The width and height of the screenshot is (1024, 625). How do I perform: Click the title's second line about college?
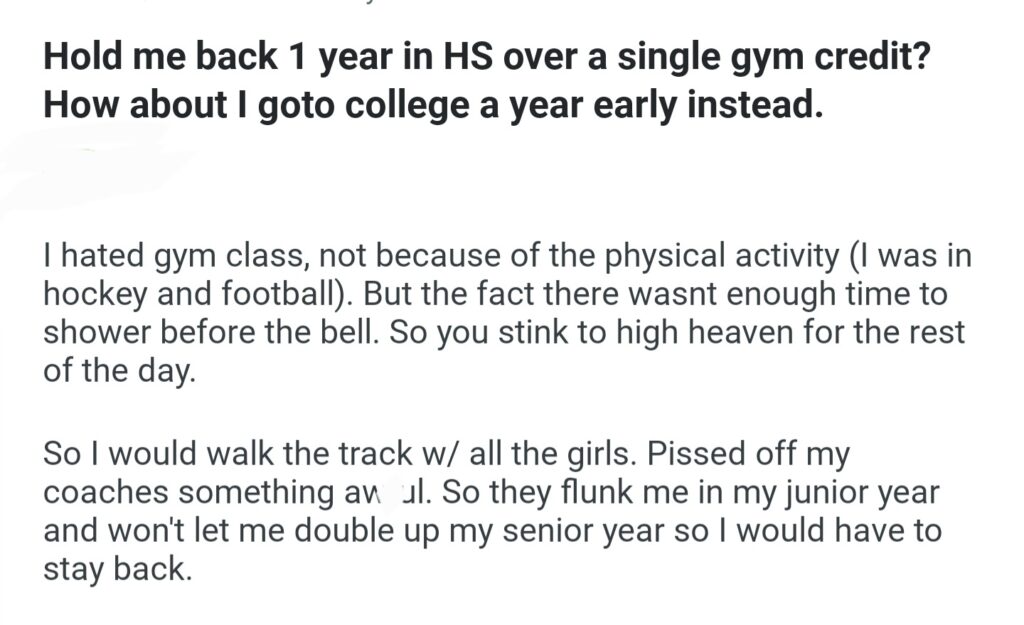pyautogui.click(x=433, y=105)
